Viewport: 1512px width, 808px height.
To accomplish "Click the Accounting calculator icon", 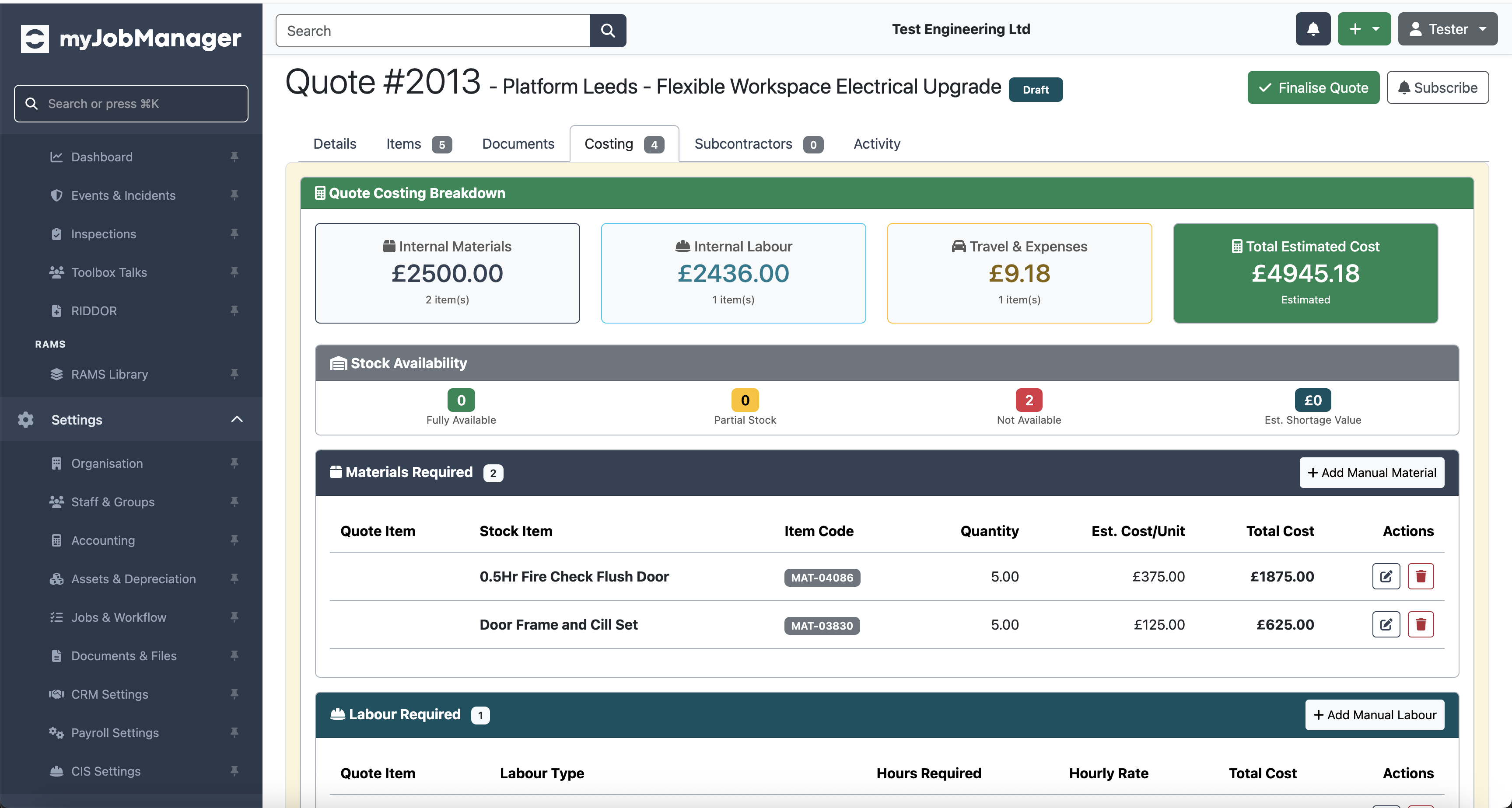I will pyautogui.click(x=56, y=540).
